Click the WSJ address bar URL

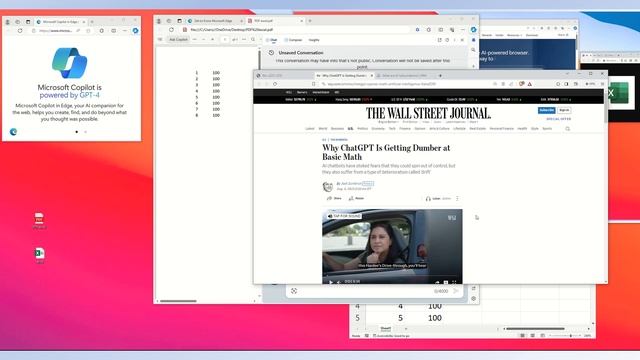click(x=382, y=84)
